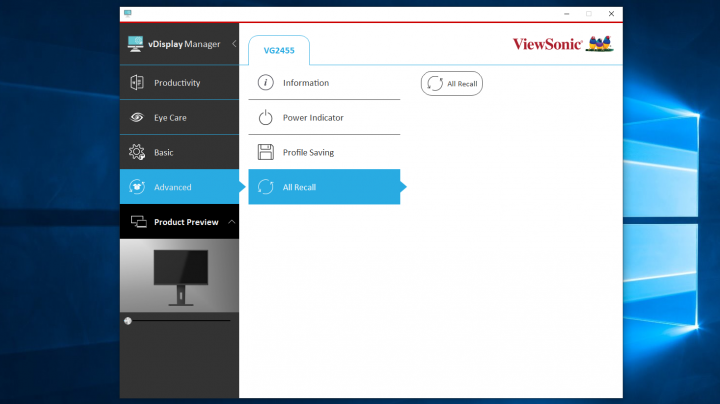Open the Productivity section
Screen dimensions: 720x404
180,83
